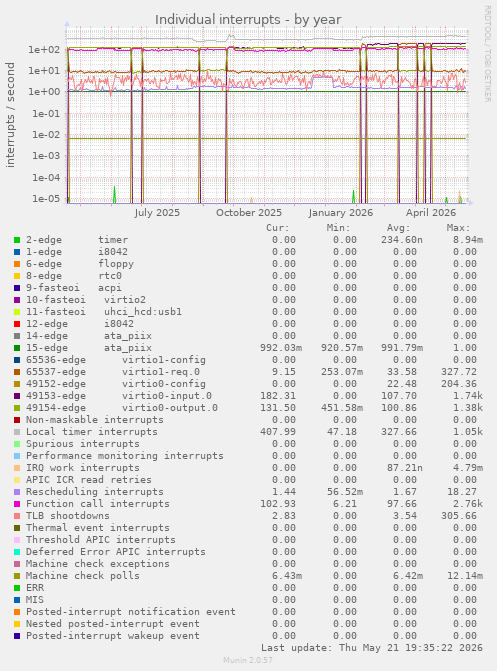Click the 'Avg:' column header
Viewport: 497px width, 671px height.
tap(398, 228)
